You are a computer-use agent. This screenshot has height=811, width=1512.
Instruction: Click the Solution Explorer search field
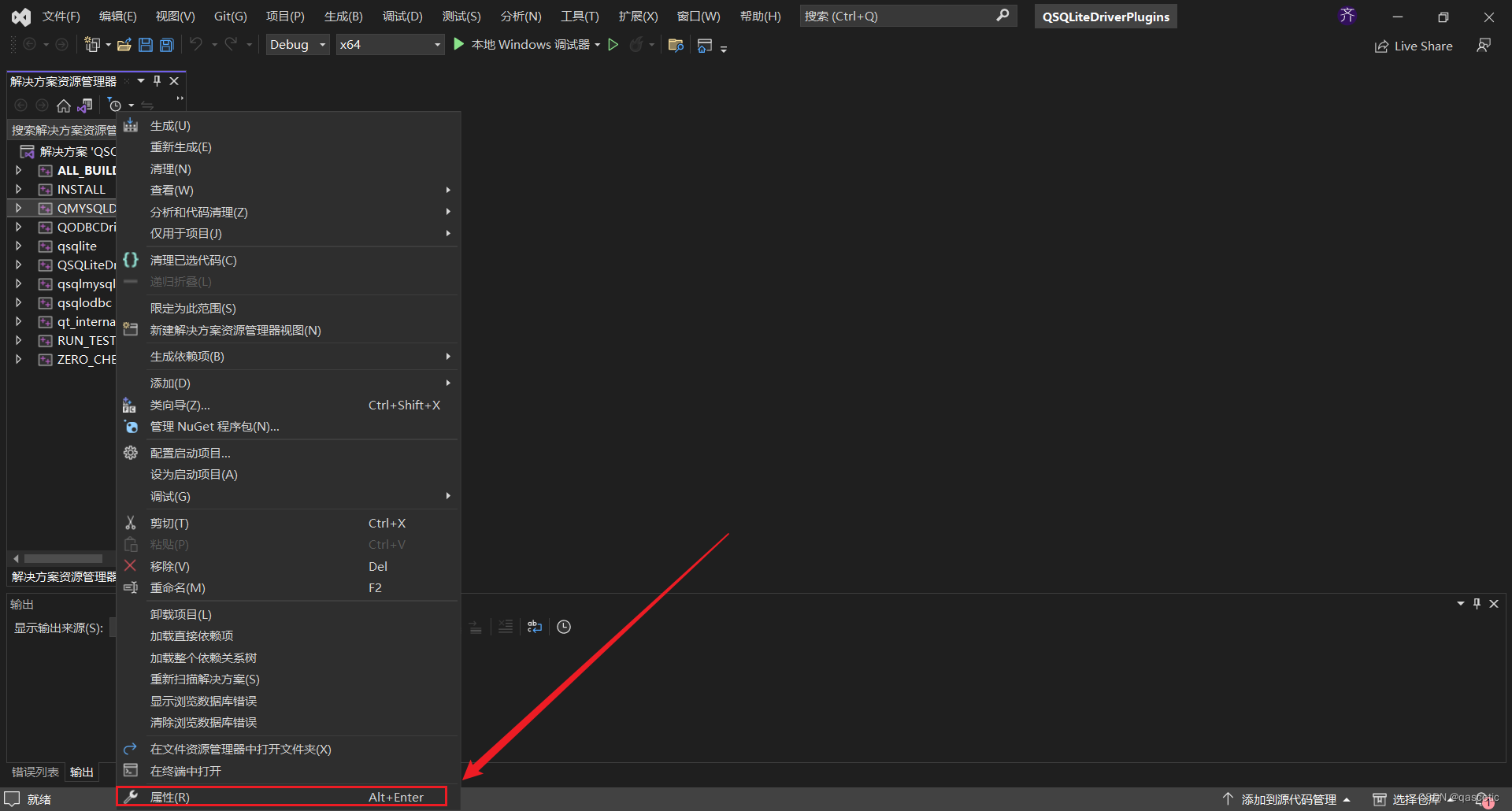click(x=63, y=130)
